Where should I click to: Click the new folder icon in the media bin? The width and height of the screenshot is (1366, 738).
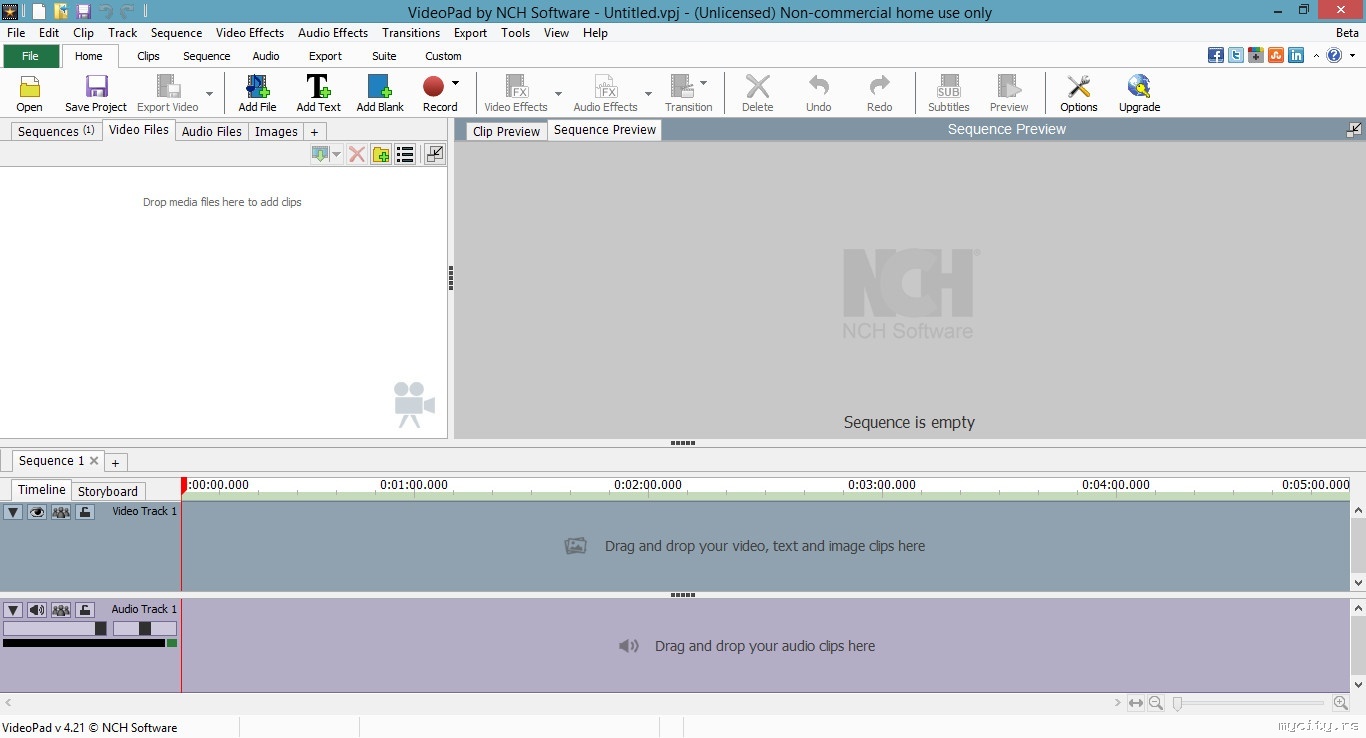[x=381, y=154]
